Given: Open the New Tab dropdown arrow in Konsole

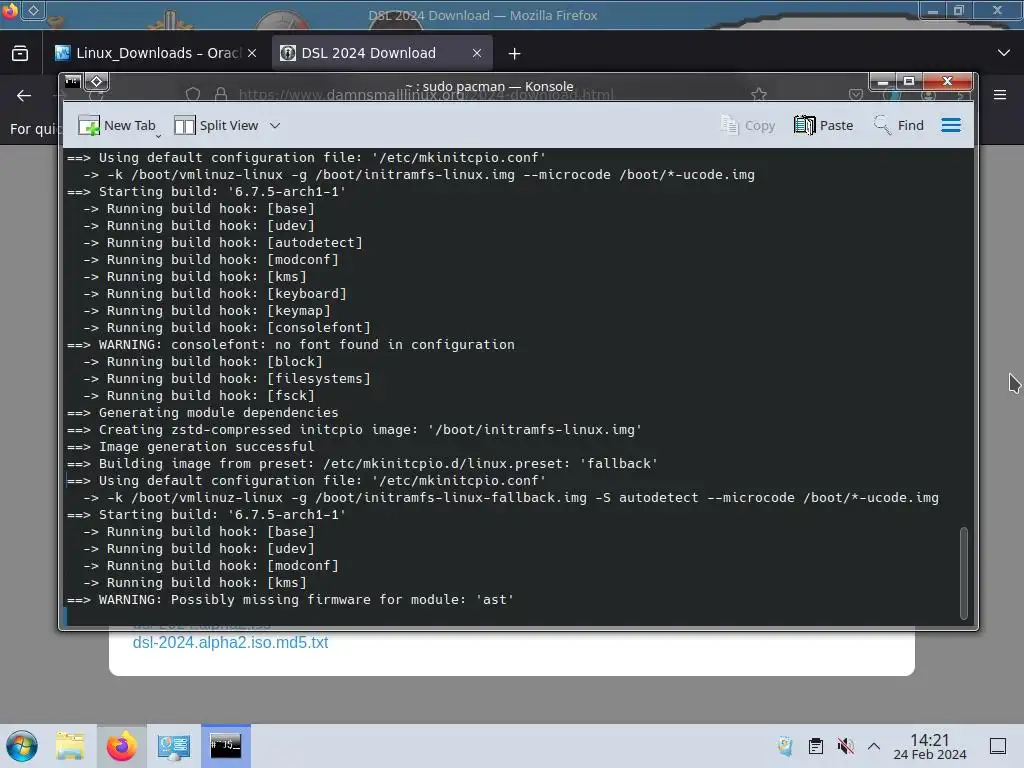Looking at the screenshot, I should pyautogui.click(x=159, y=136).
